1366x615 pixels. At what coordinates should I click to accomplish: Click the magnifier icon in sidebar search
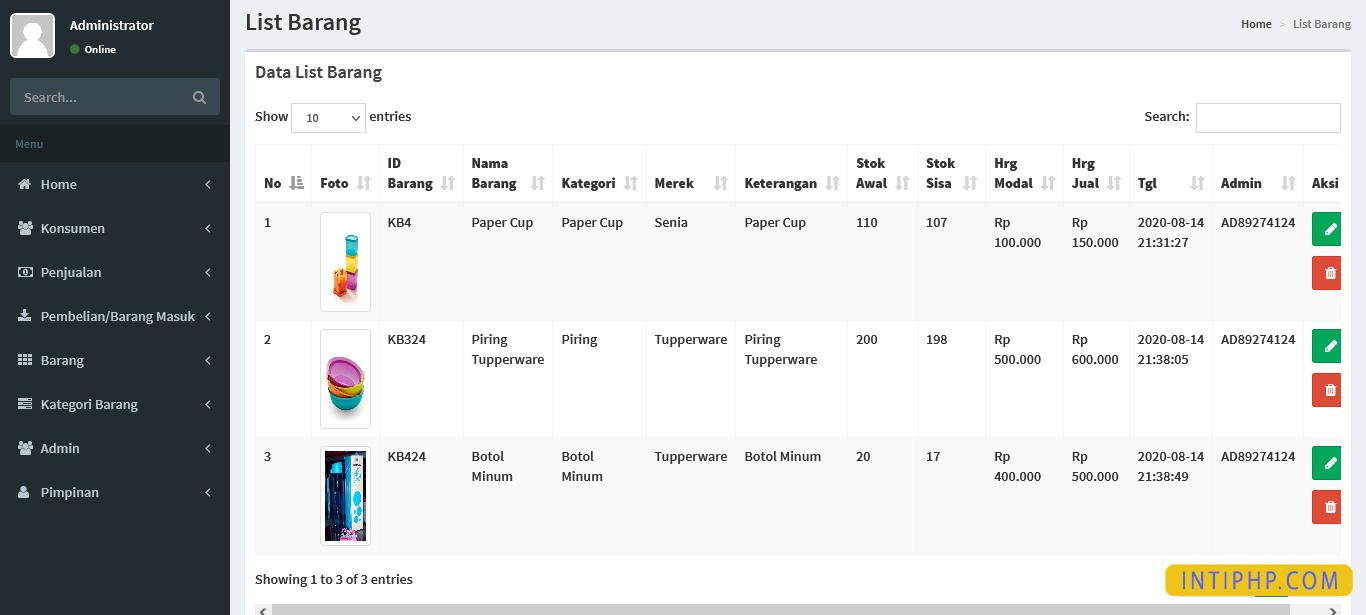click(x=199, y=97)
